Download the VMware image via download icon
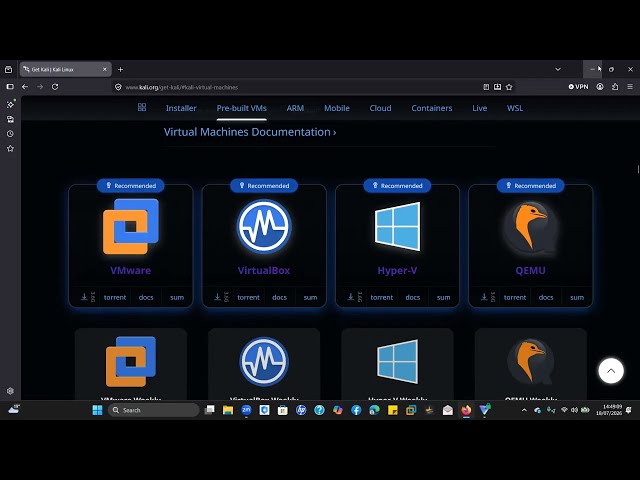This screenshot has height=480, width=640. point(84,297)
